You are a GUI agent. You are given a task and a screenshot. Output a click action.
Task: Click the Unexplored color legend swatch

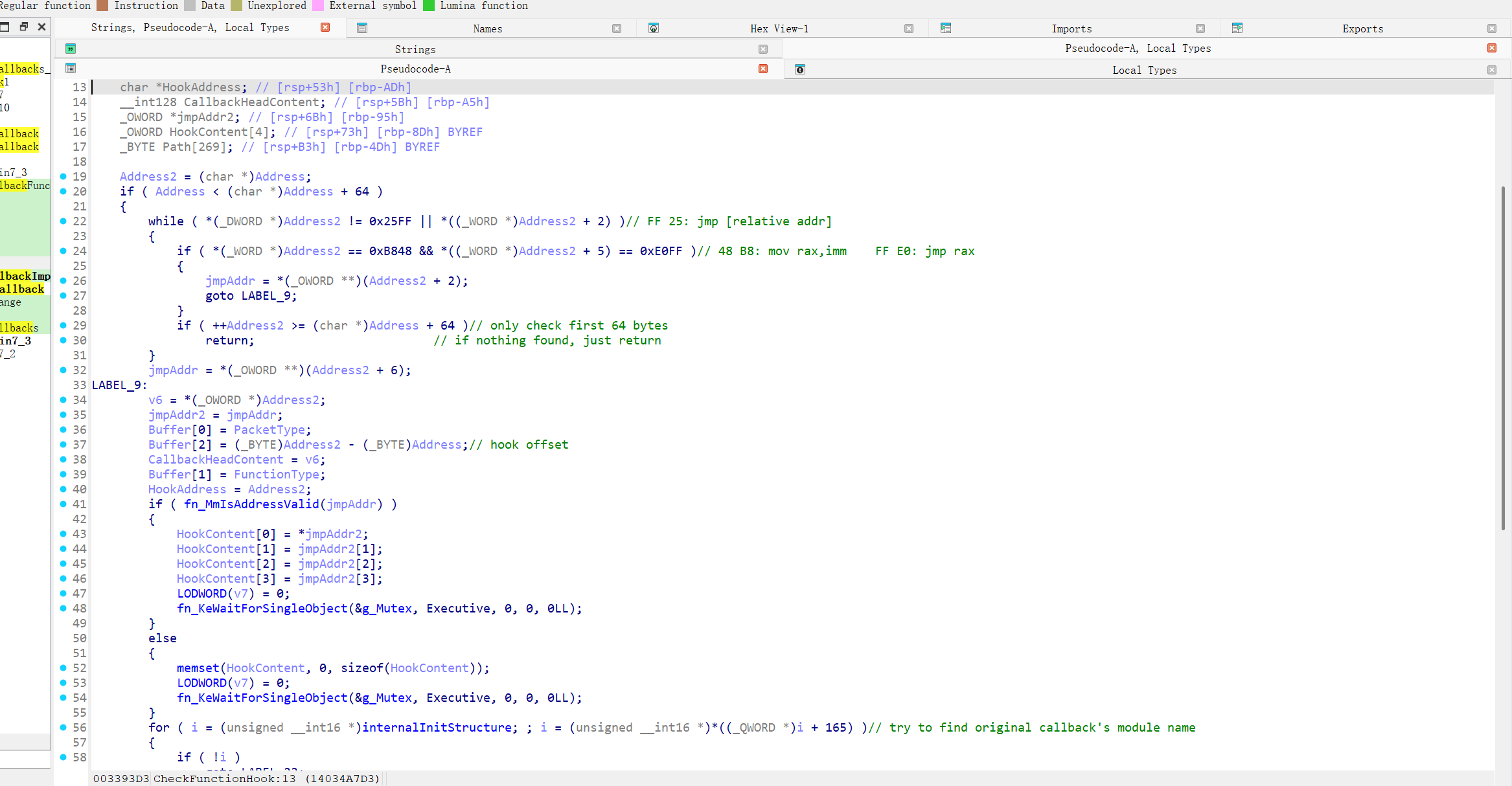[x=236, y=6]
